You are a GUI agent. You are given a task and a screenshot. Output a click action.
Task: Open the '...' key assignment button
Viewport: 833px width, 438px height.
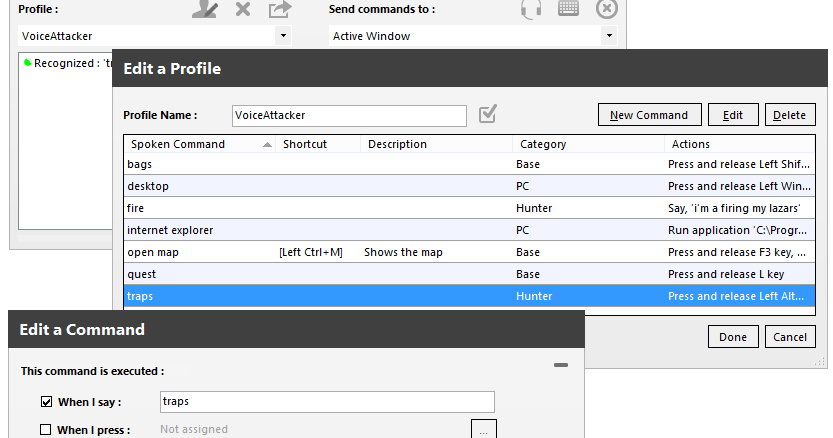coord(483,429)
